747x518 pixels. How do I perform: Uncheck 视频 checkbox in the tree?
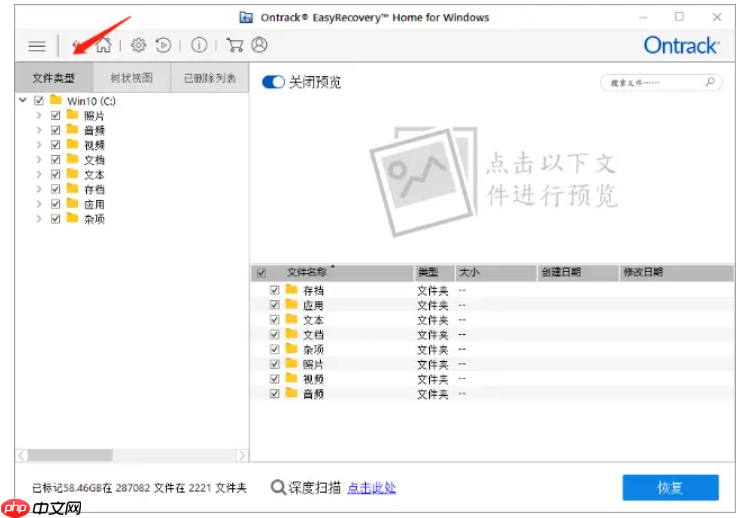point(56,145)
